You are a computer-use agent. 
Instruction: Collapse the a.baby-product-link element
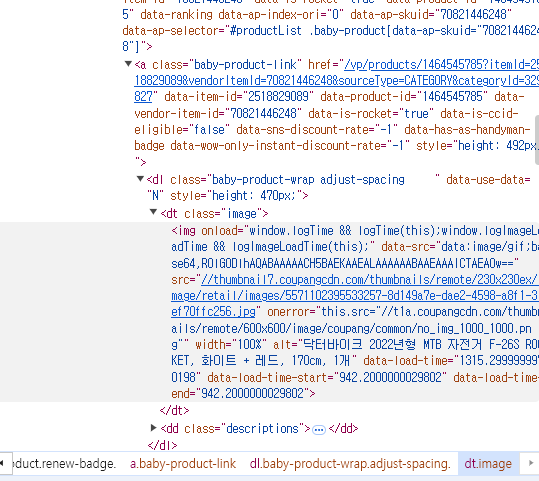pos(128,64)
